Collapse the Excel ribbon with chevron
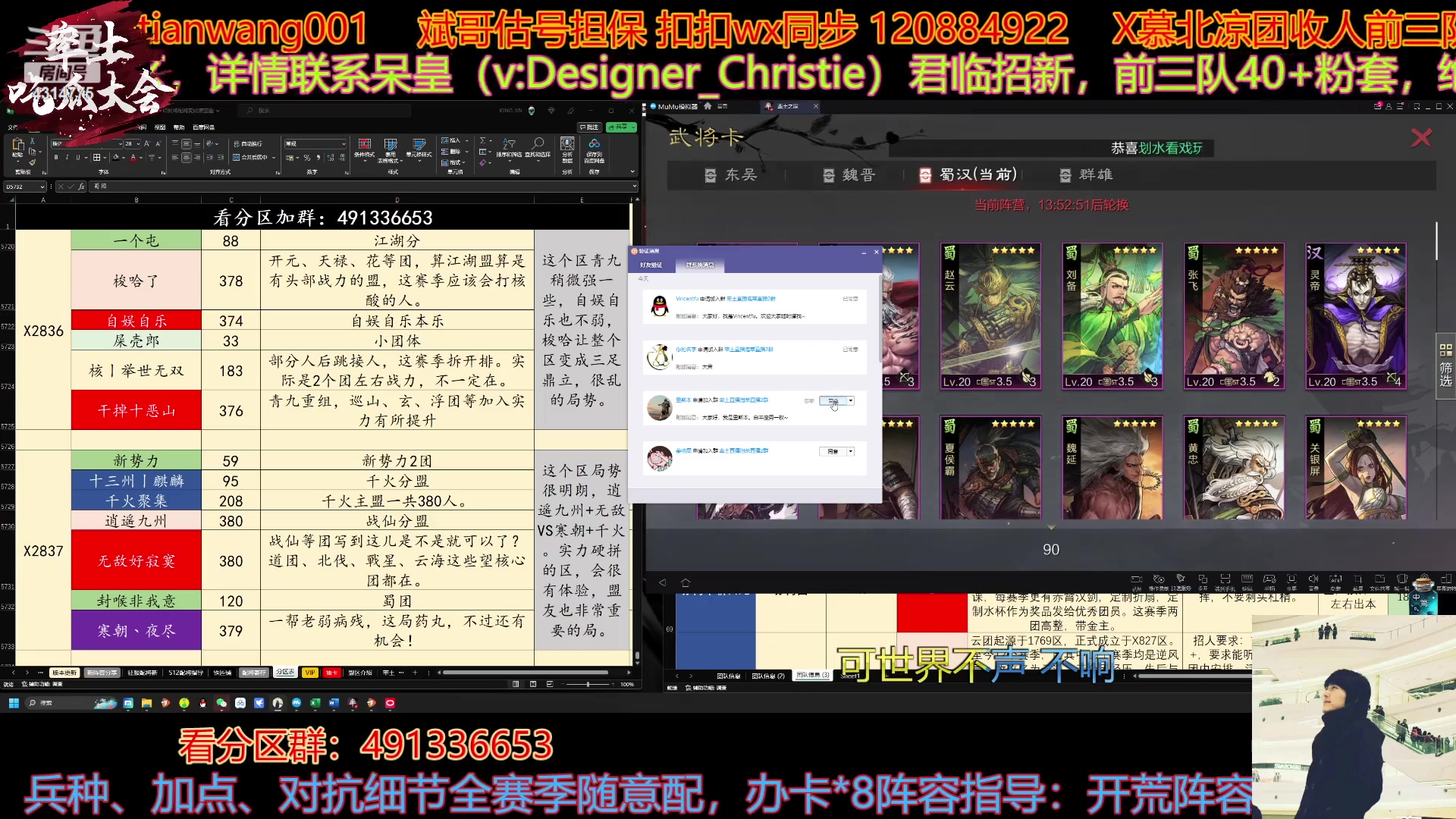 click(x=632, y=171)
